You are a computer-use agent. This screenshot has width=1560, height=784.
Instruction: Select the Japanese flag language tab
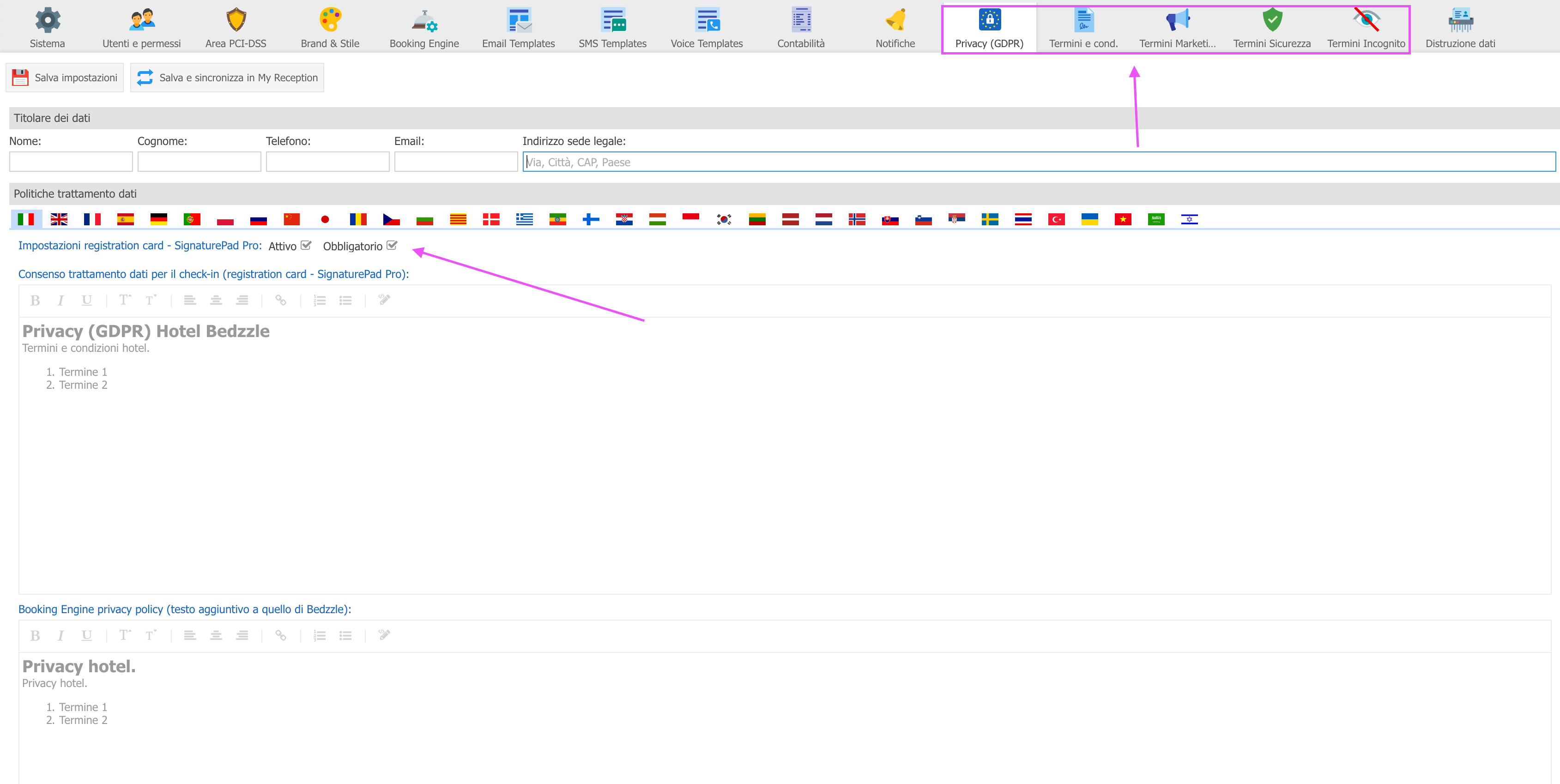coord(325,219)
